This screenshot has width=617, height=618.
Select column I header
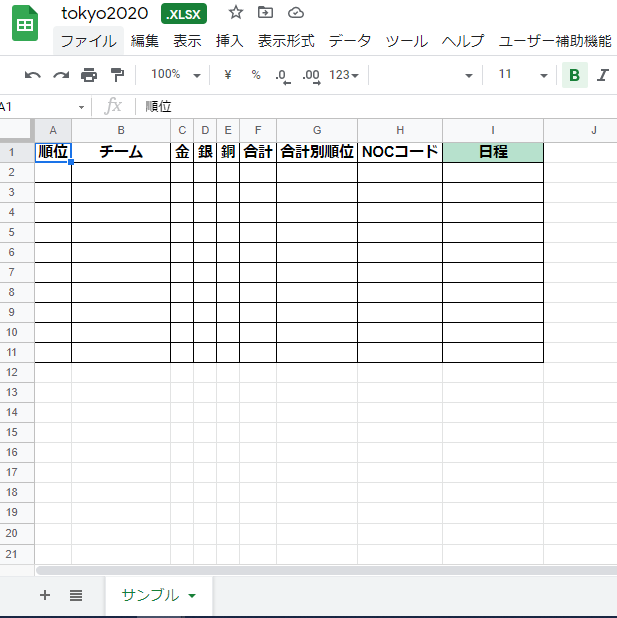493,130
